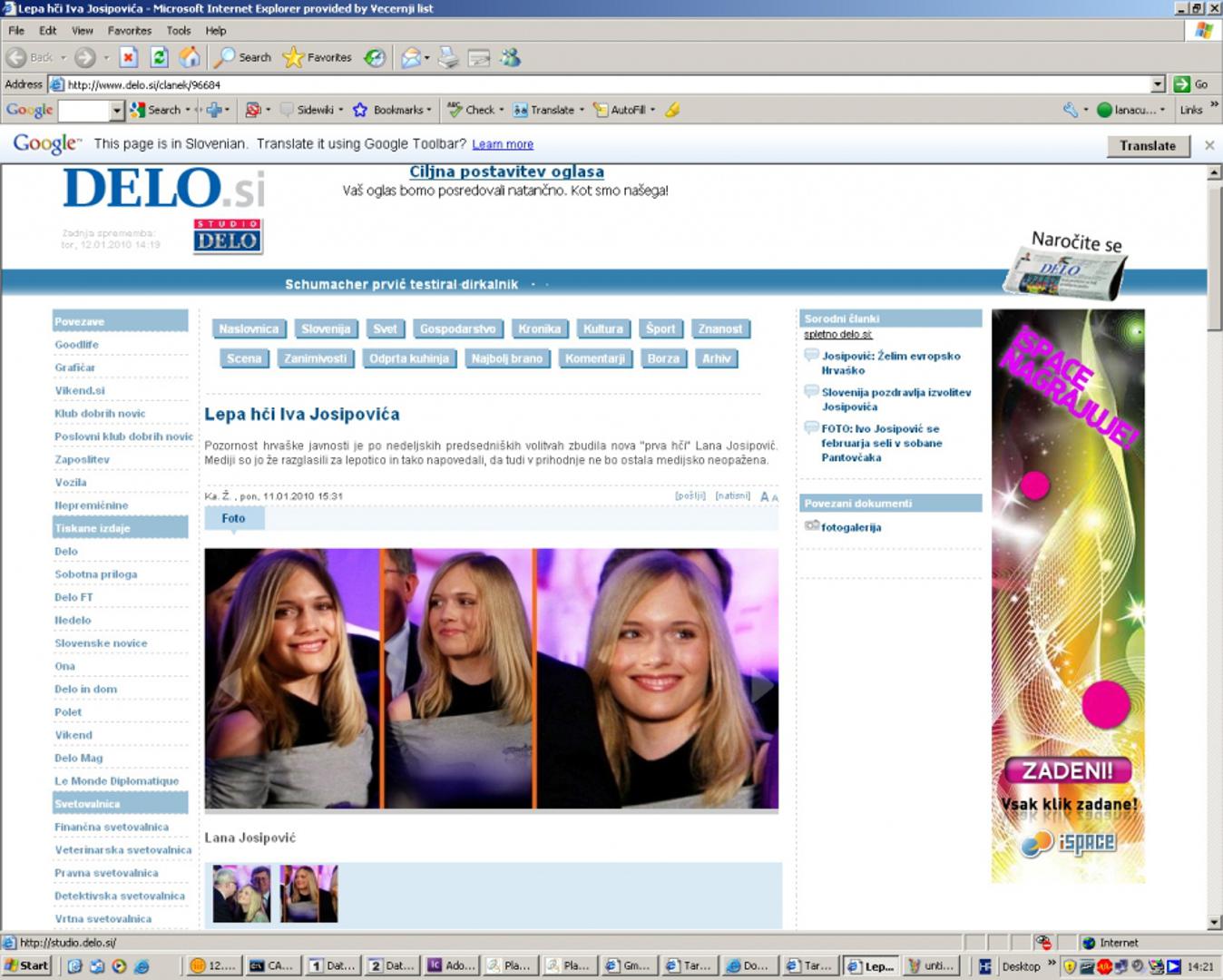This screenshot has width=1223, height=980.
Task: Click the Messenger icon in the toolbar
Action: click(511, 58)
